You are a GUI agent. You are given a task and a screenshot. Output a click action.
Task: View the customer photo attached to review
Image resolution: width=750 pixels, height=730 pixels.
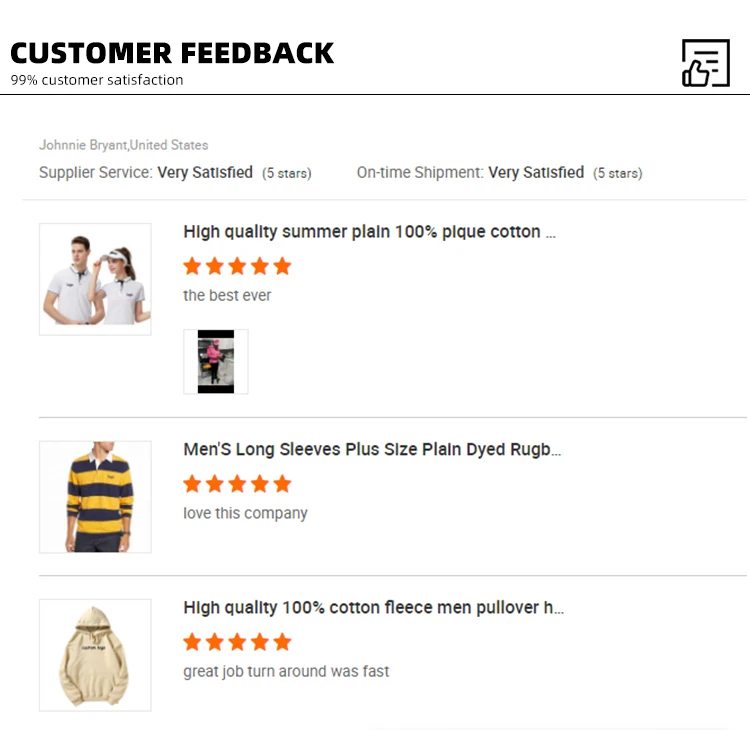click(x=215, y=361)
